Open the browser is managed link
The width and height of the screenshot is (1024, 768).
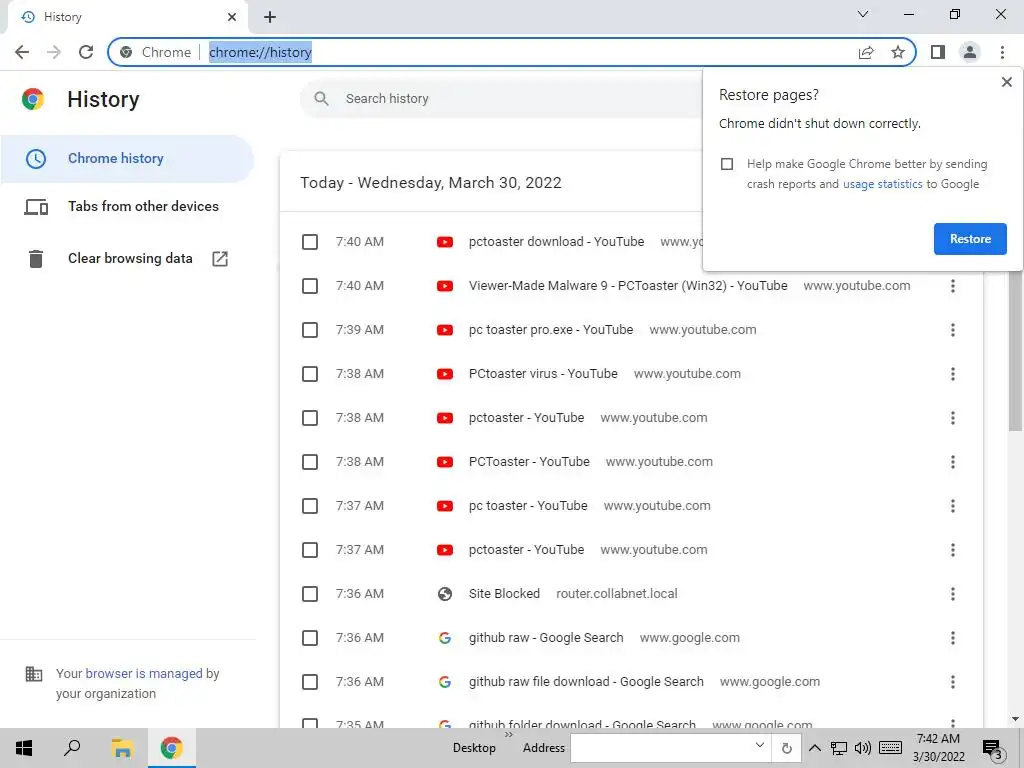(144, 673)
